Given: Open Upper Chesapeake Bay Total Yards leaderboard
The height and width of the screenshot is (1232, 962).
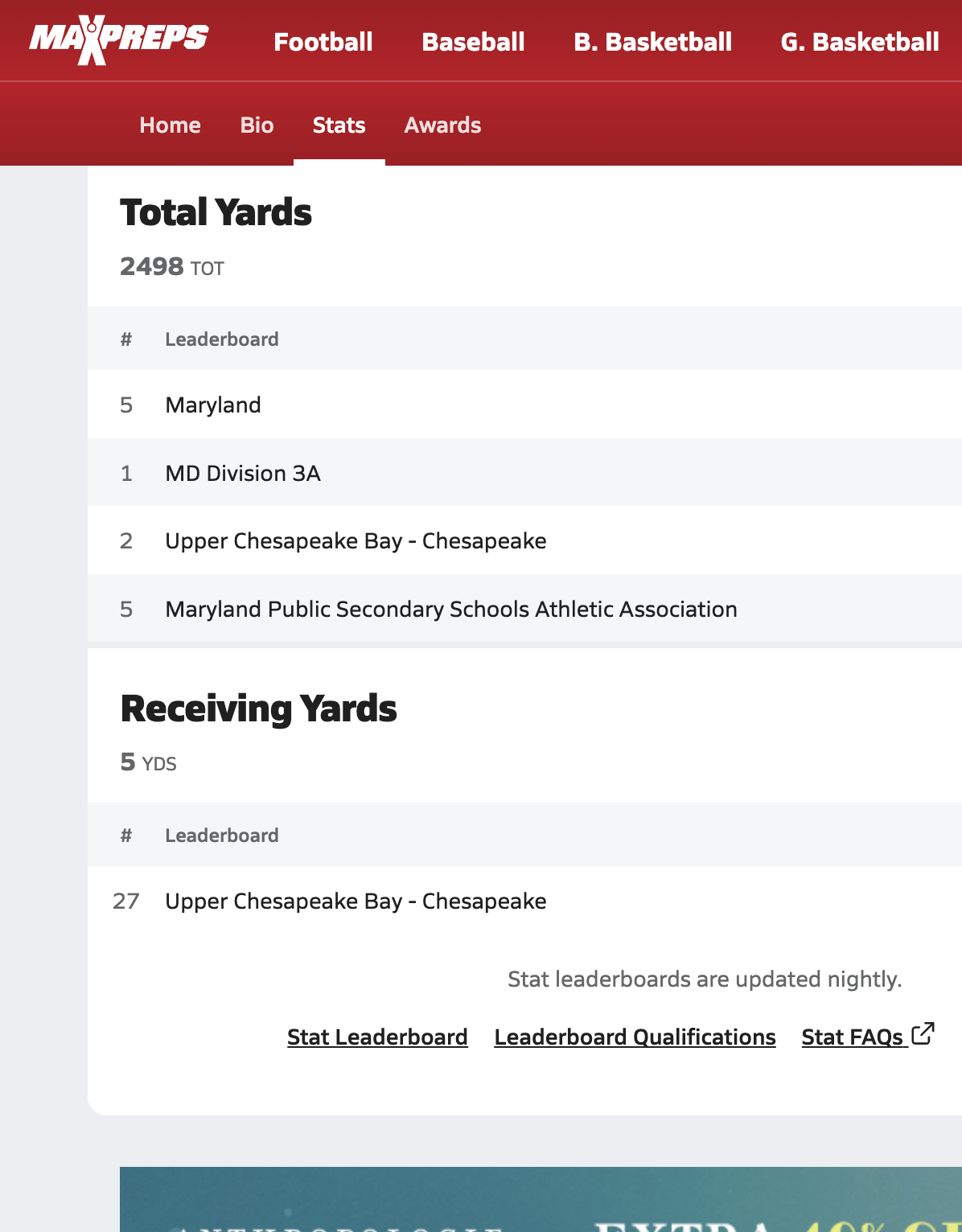Looking at the screenshot, I should [356, 541].
